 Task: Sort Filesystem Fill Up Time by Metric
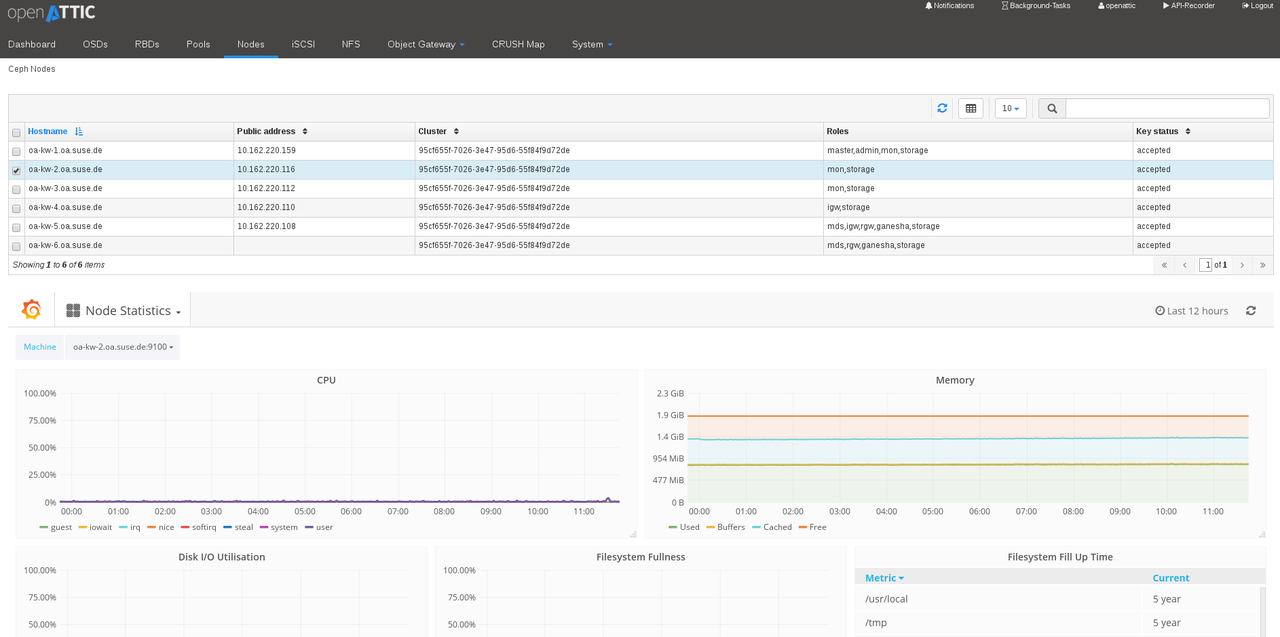click(x=884, y=578)
